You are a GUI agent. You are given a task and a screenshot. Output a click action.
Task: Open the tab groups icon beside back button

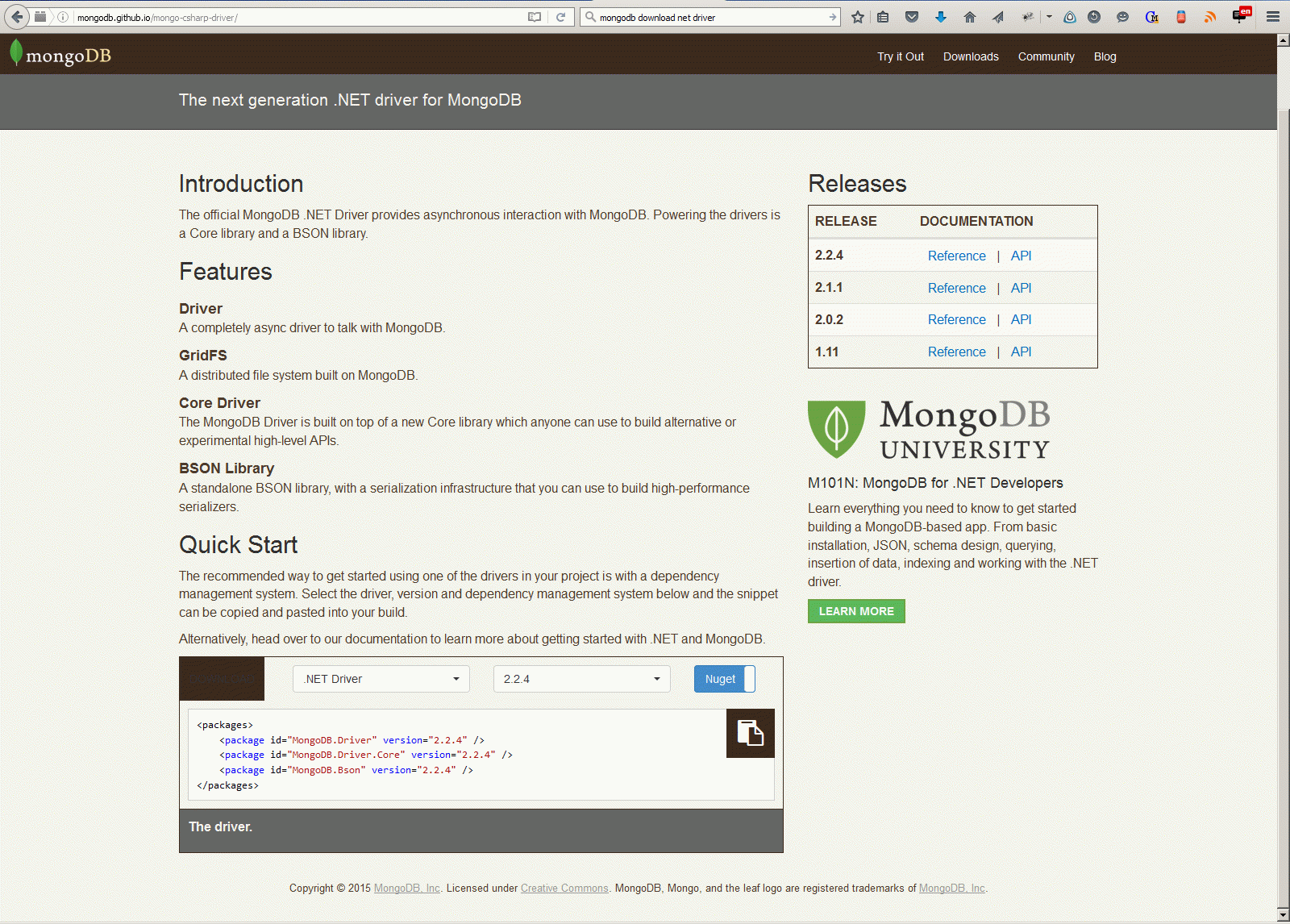[x=40, y=16]
